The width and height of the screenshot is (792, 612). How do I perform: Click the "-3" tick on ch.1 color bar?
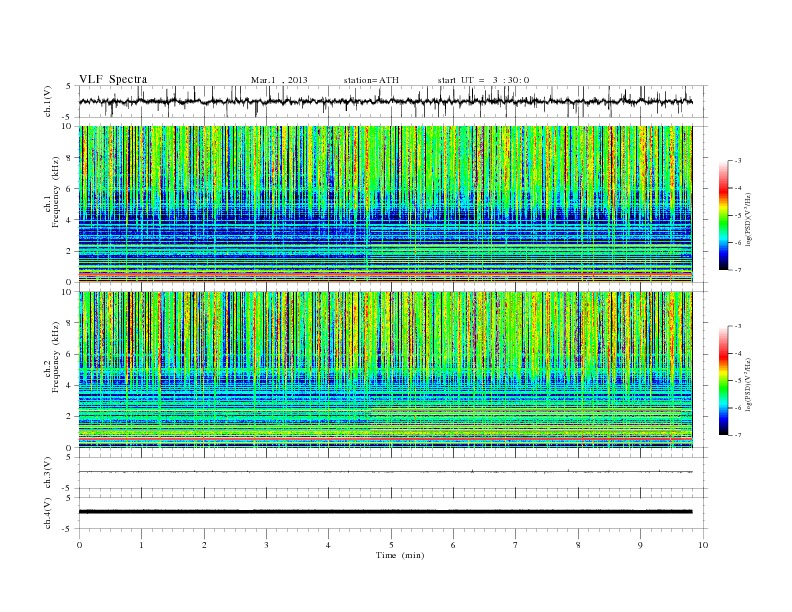click(738, 161)
